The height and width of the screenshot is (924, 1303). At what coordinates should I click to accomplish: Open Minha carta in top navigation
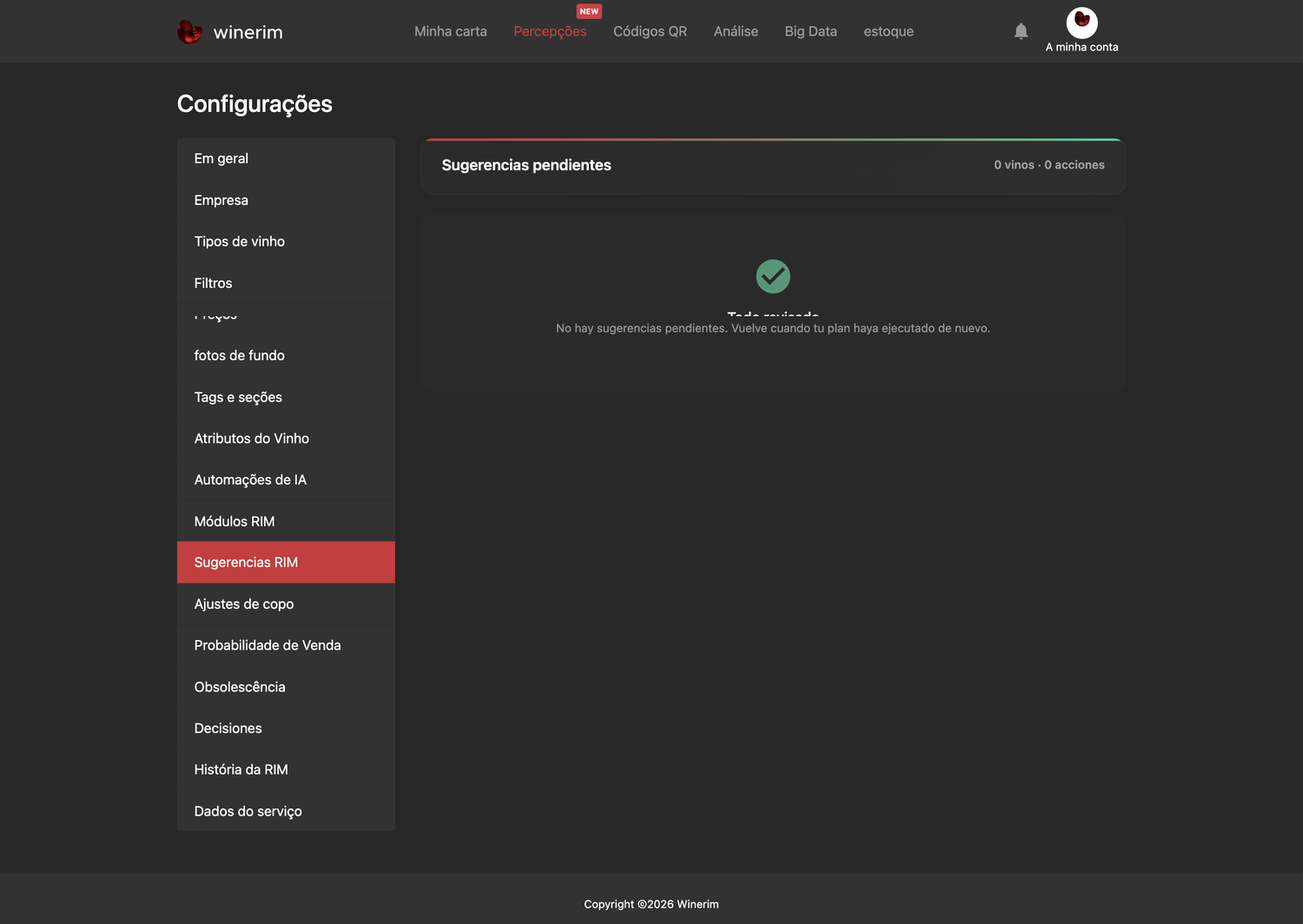pyautogui.click(x=451, y=31)
